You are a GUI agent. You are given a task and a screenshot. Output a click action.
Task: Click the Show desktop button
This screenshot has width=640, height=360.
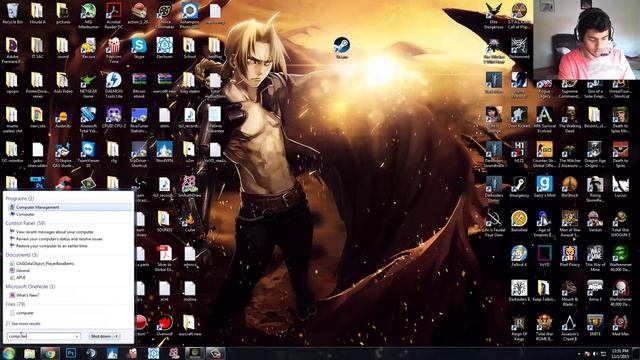coord(636,353)
